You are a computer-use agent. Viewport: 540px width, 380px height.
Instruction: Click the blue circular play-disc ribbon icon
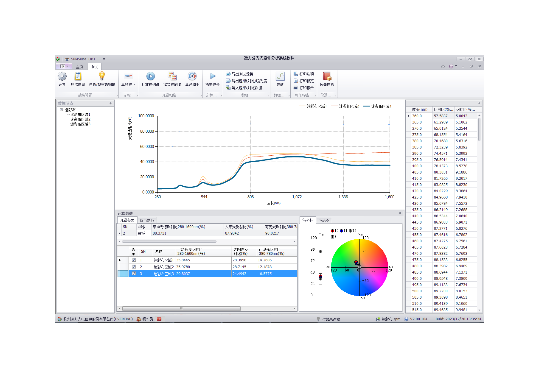pyautogui.click(x=150, y=76)
